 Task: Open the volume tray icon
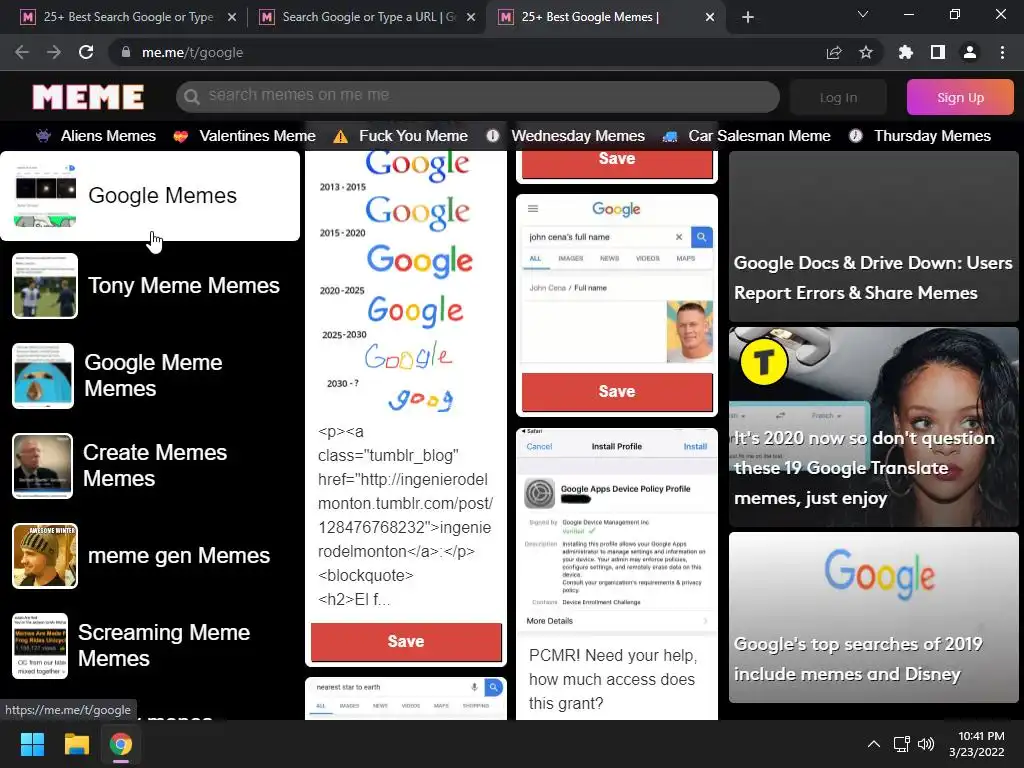tap(925, 744)
